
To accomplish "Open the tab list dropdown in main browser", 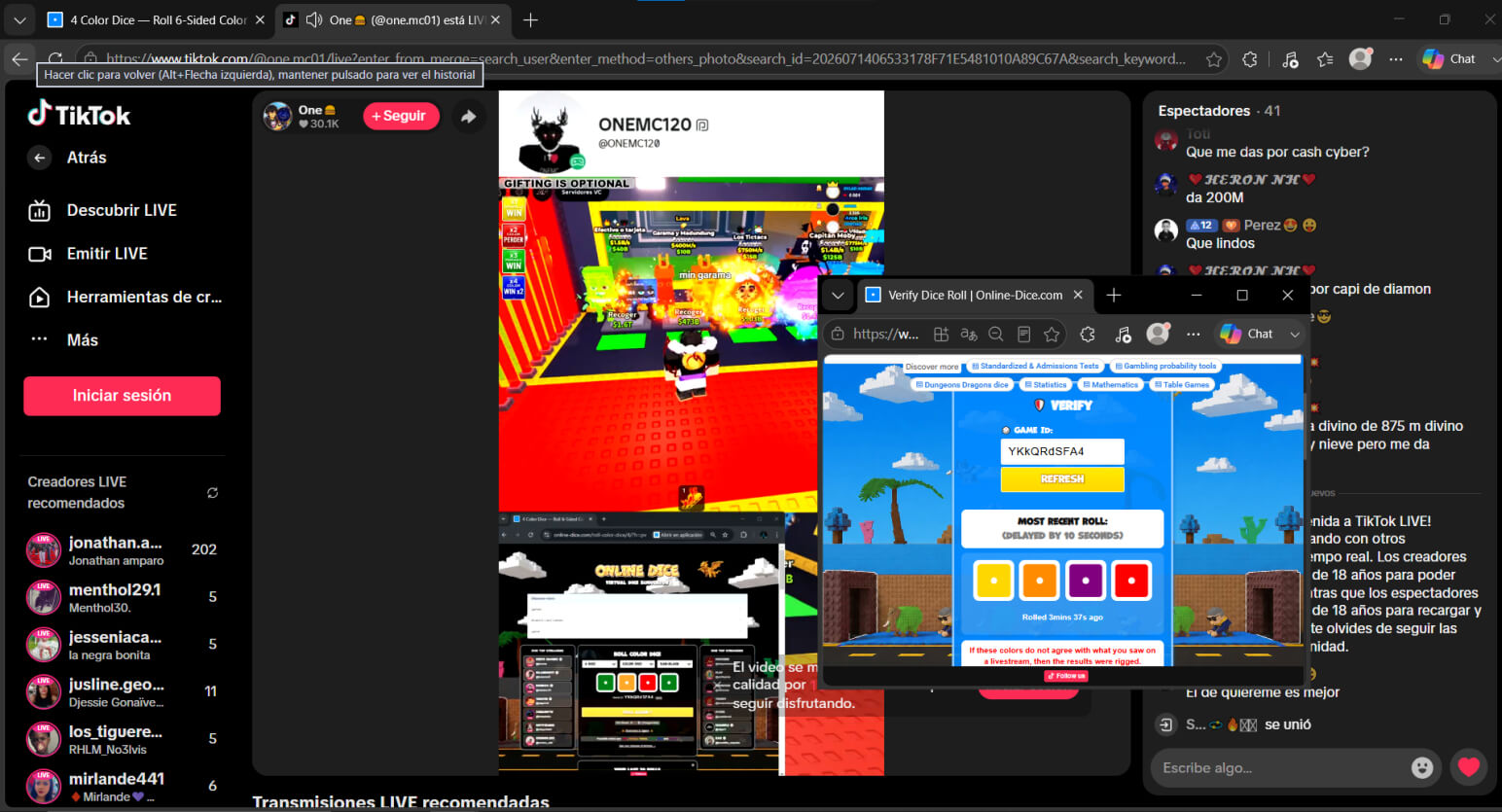I will [x=19, y=19].
